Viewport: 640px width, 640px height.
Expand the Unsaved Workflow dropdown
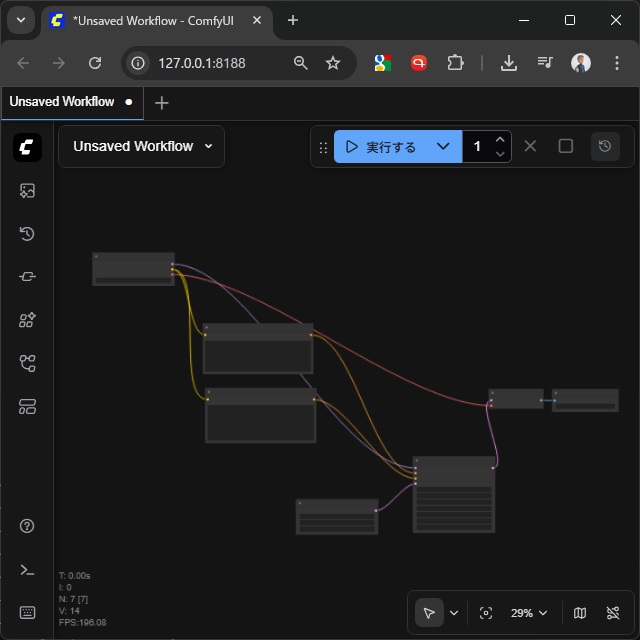[208, 146]
